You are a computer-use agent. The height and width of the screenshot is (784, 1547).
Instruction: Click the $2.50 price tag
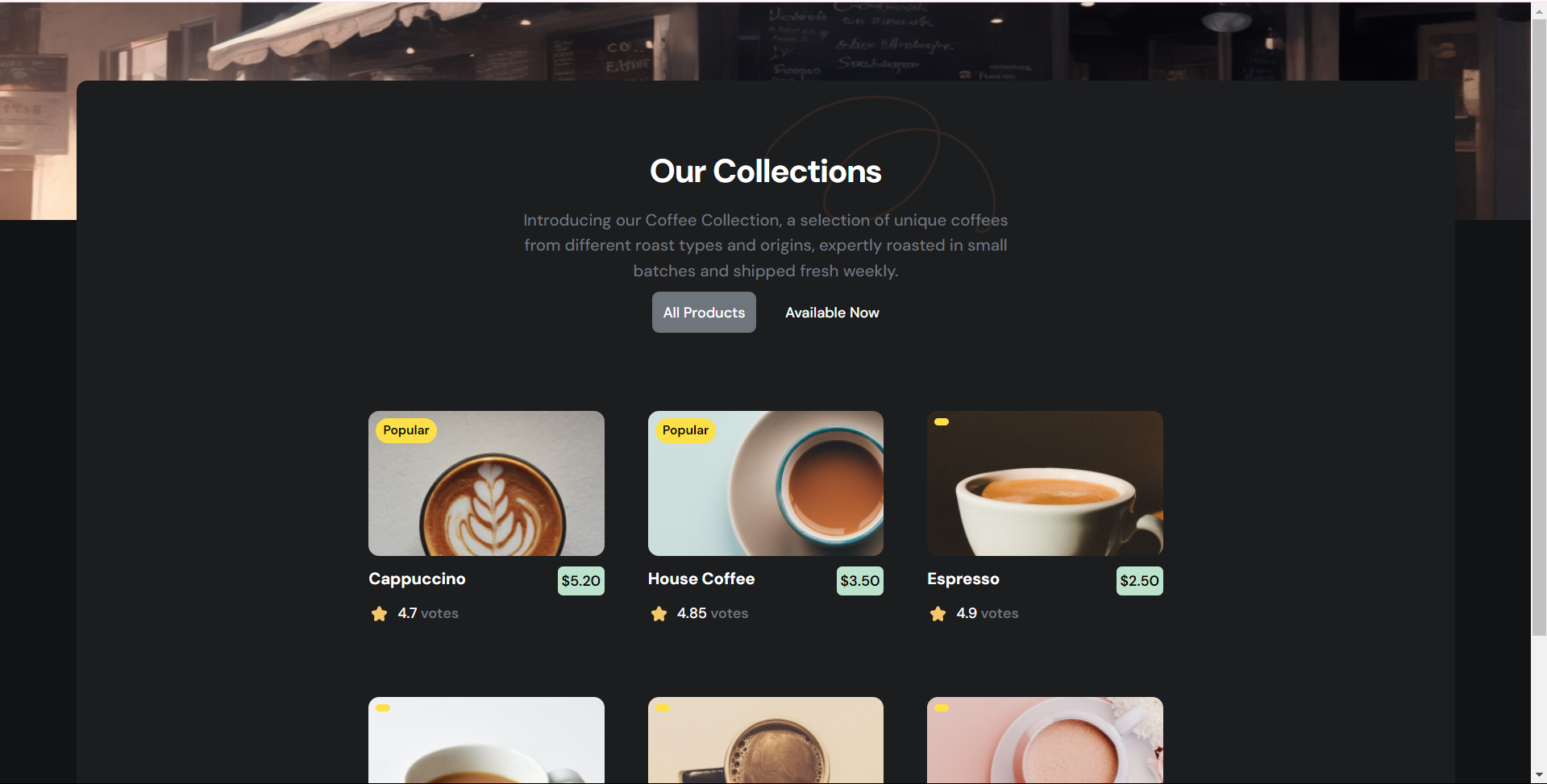point(1140,581)
